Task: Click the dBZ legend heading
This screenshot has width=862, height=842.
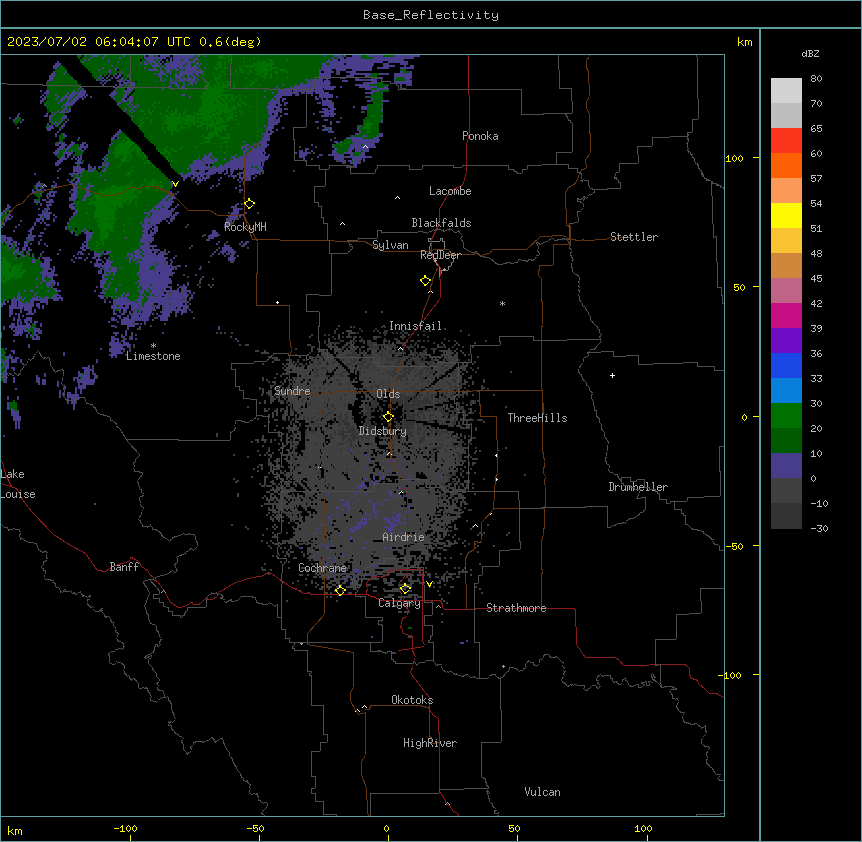Action: 810,53
